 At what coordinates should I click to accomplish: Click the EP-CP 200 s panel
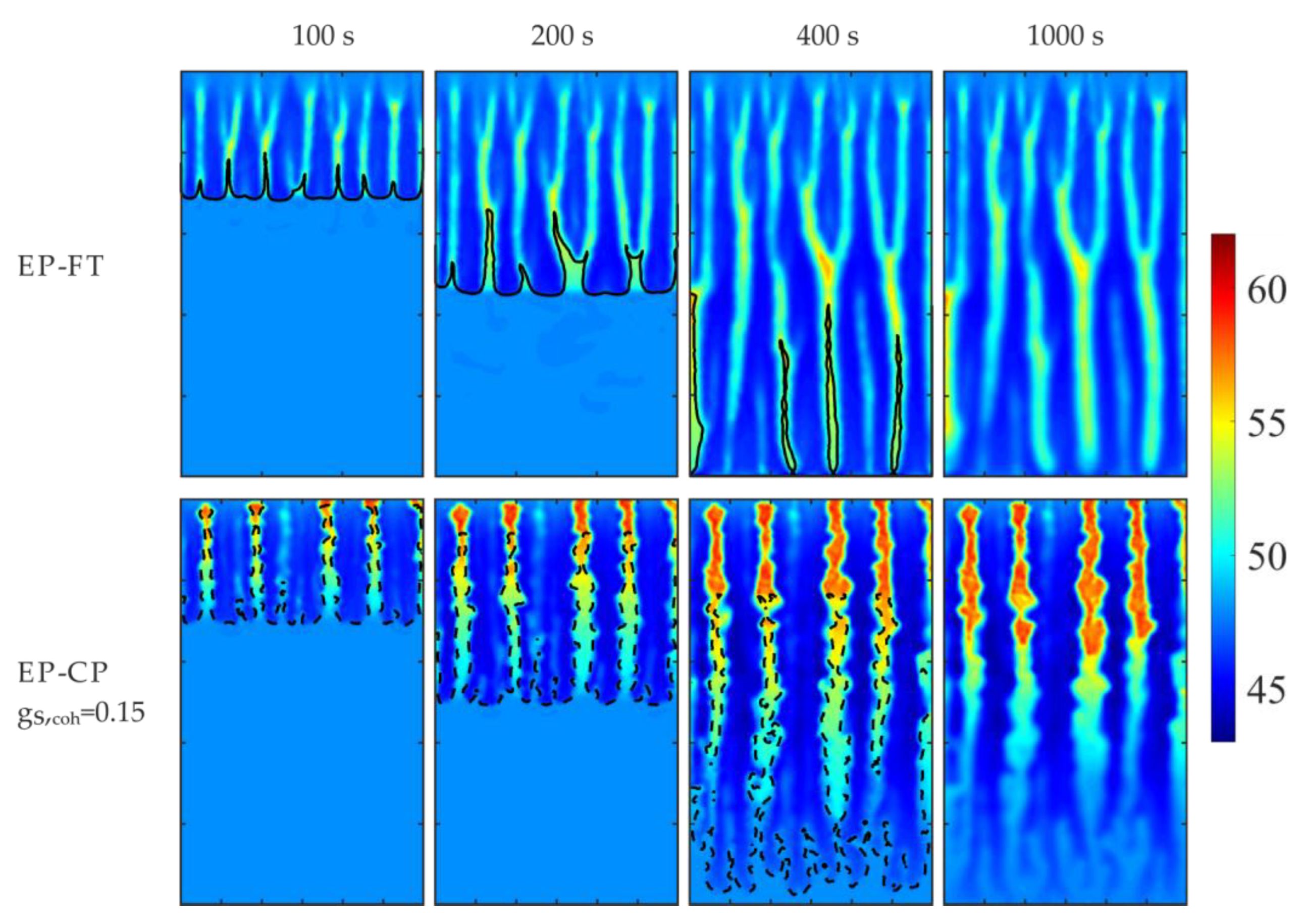coord(556,701)
